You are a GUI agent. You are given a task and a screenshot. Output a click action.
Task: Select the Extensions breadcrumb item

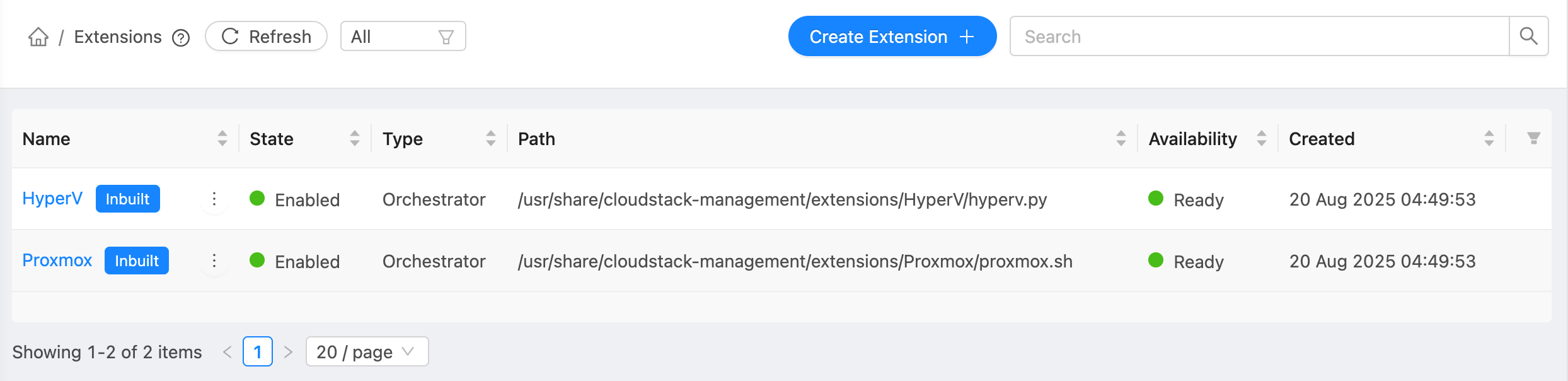click(x=118, y=37)
